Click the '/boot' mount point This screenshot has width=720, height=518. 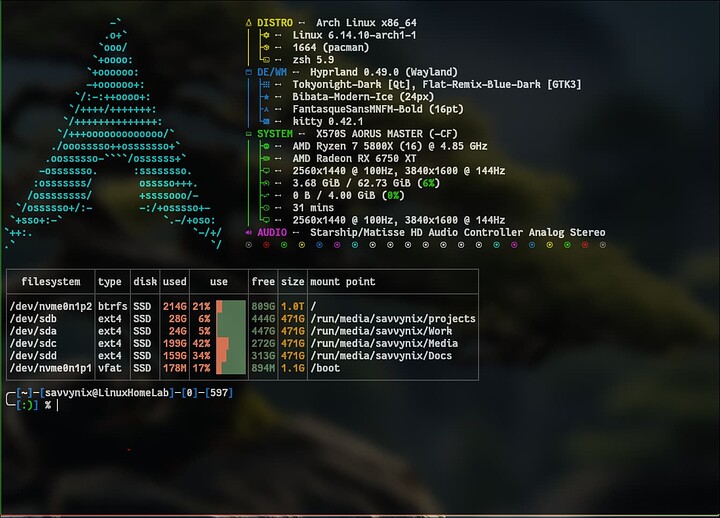point(325,368)
